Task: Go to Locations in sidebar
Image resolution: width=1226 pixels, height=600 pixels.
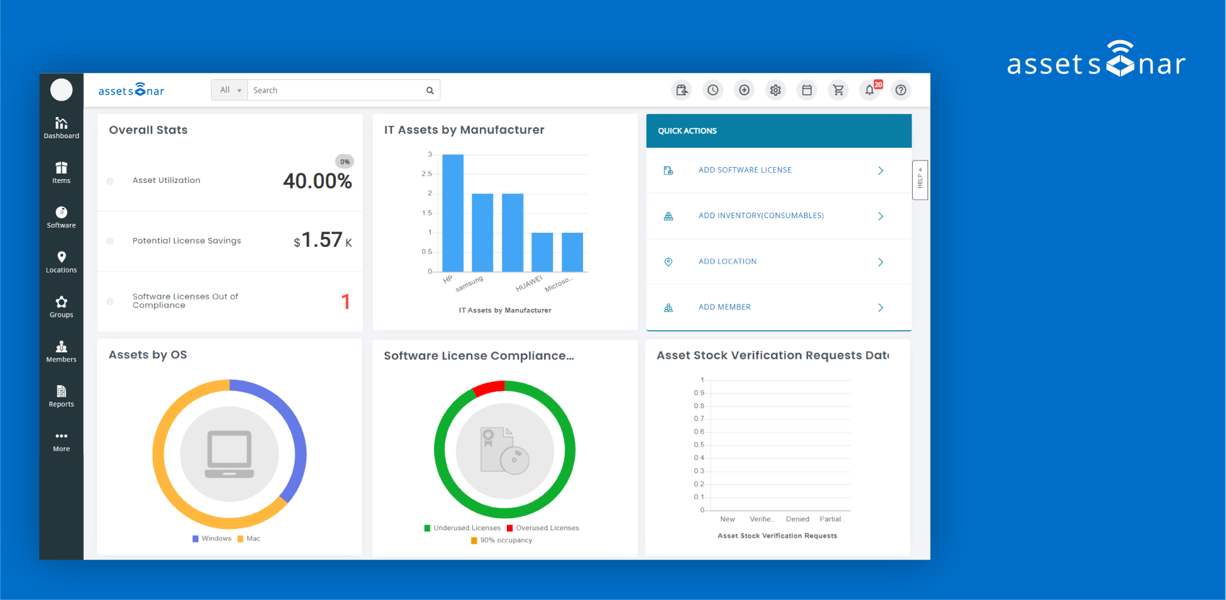Action: [x=61, y=262]
